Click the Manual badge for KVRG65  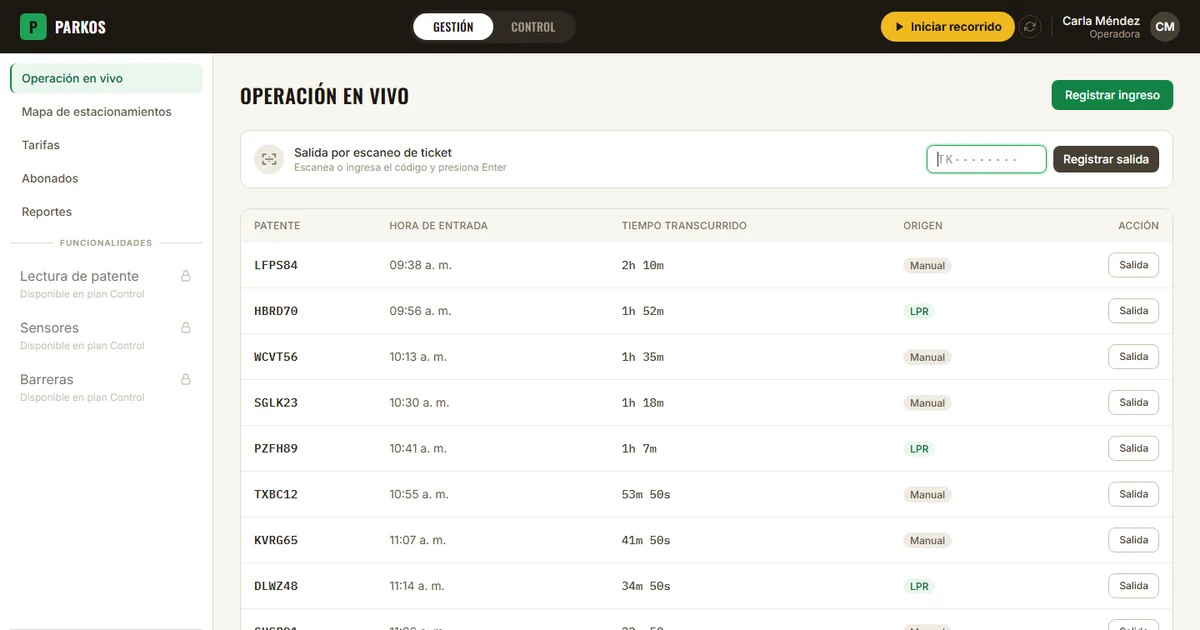(927, 541)
